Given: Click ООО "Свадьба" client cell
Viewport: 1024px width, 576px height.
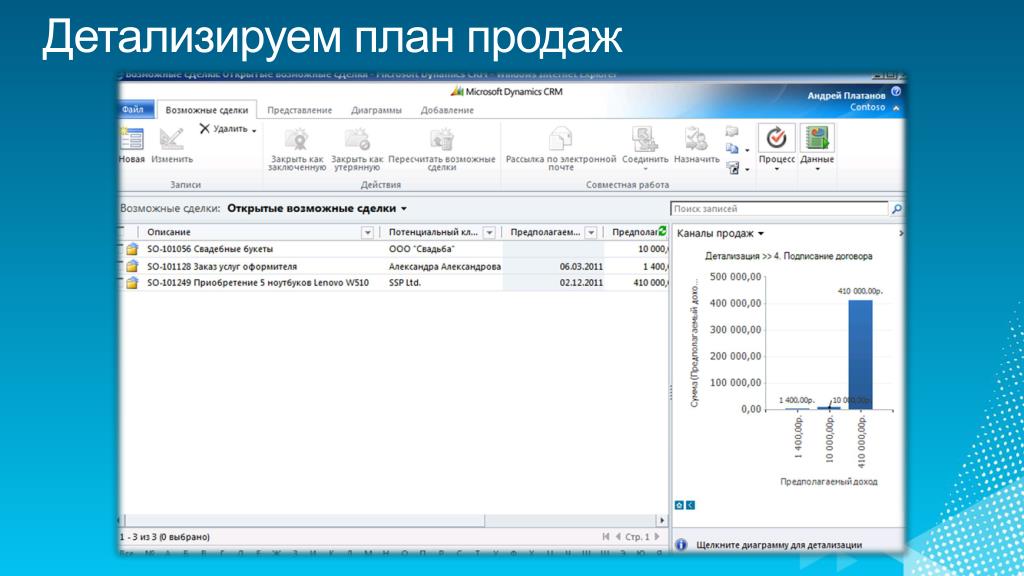Looking at the screenshot, I should (421, 249).
